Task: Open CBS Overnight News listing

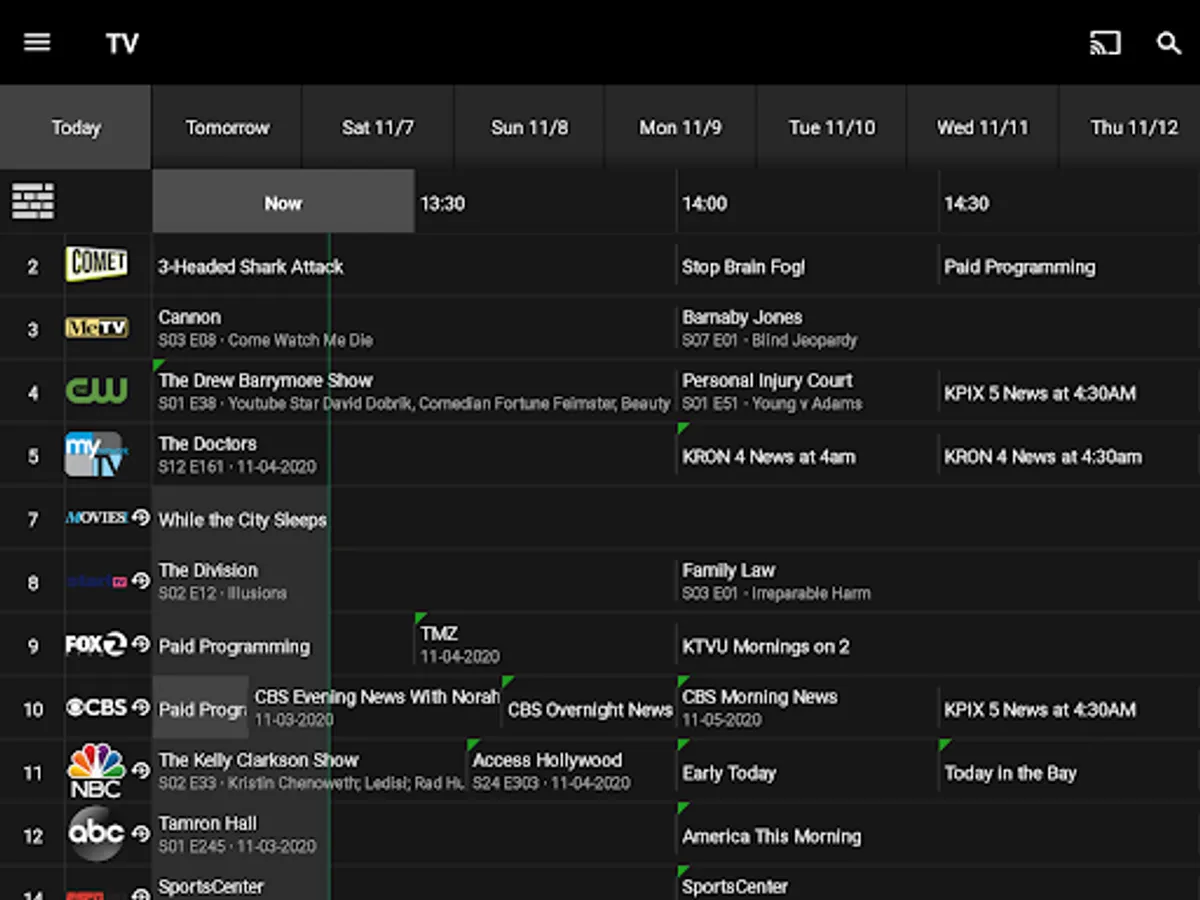Action: [589, 708]
